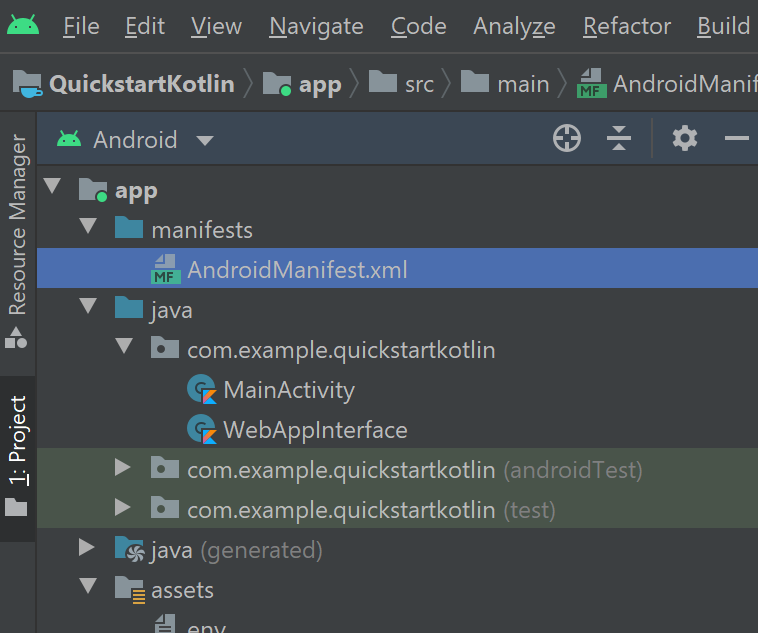Expand the (test) package
This screenshot has height=633, width=758.
pos(123,507)
